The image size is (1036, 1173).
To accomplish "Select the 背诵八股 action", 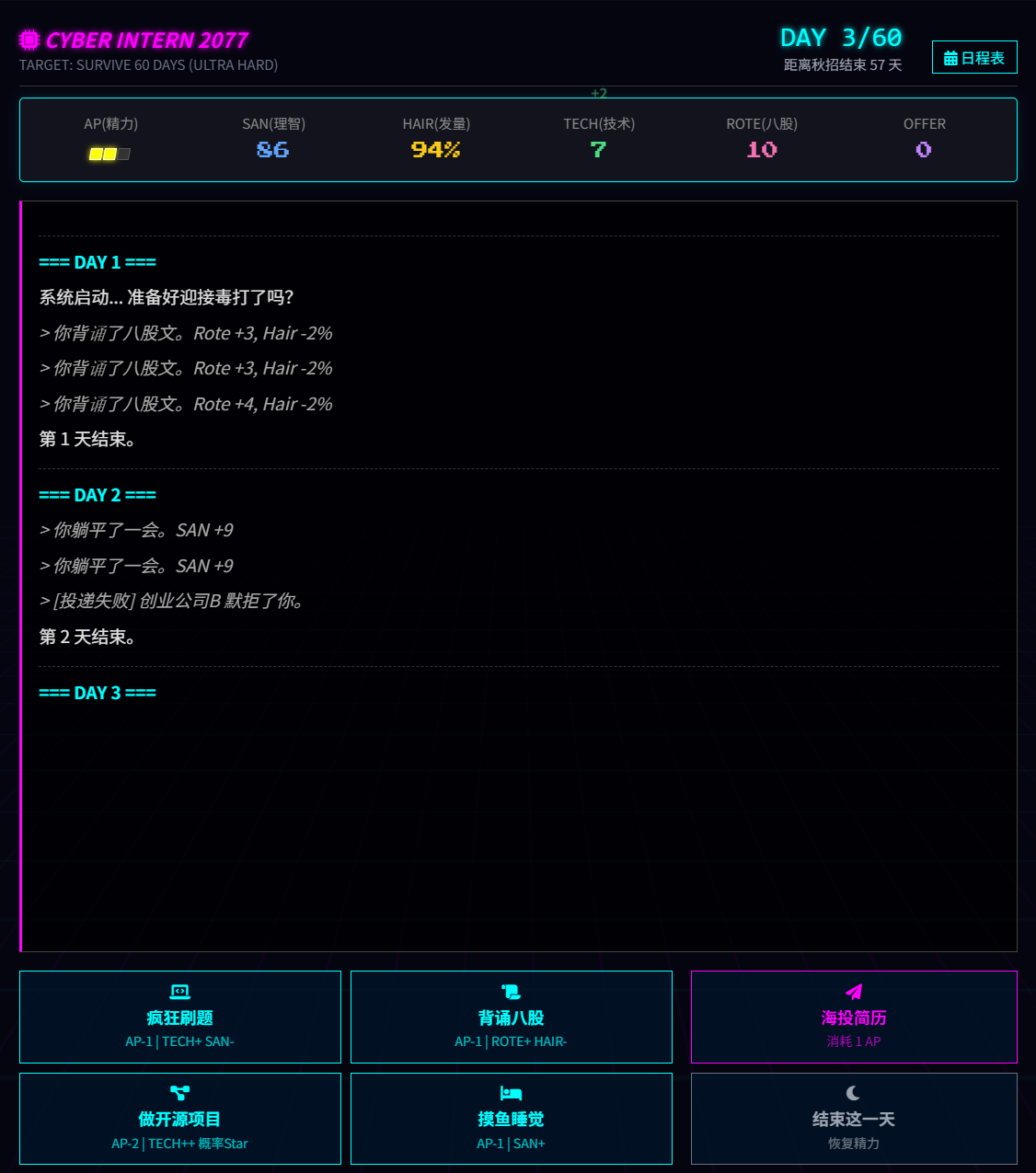I will [x=511, y=1017].
